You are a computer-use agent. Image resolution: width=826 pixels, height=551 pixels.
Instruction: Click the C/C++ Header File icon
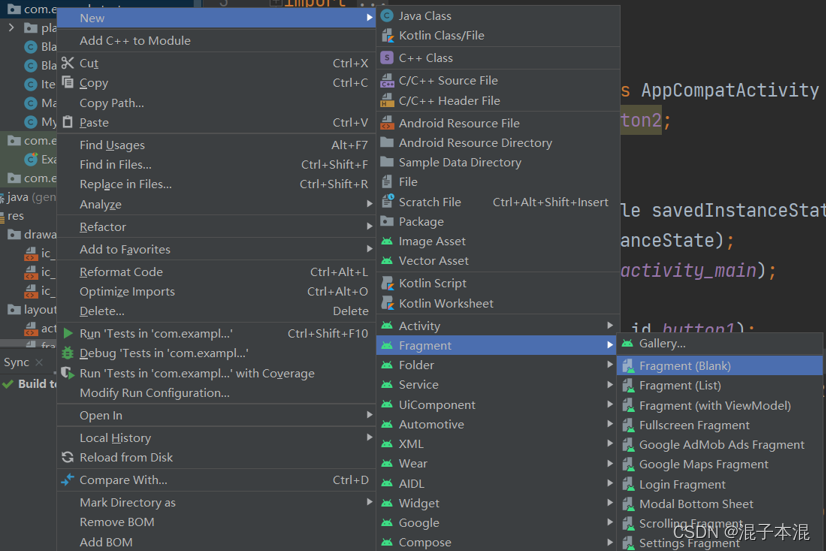(x=387, y=100)
